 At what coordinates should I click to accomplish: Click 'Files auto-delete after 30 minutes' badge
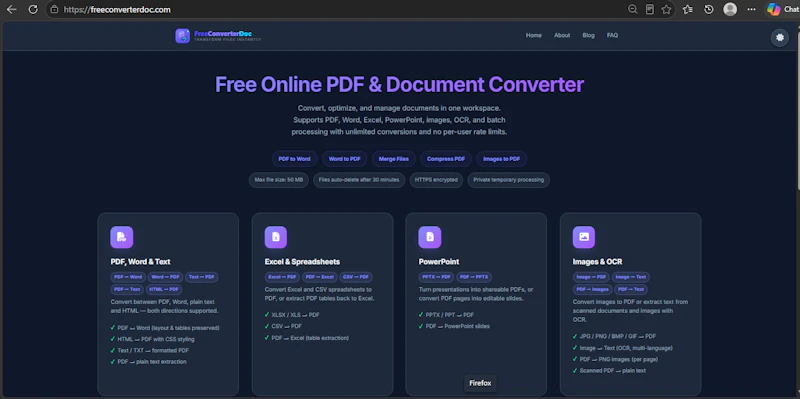pyautogui.click(x=359, y=180)
